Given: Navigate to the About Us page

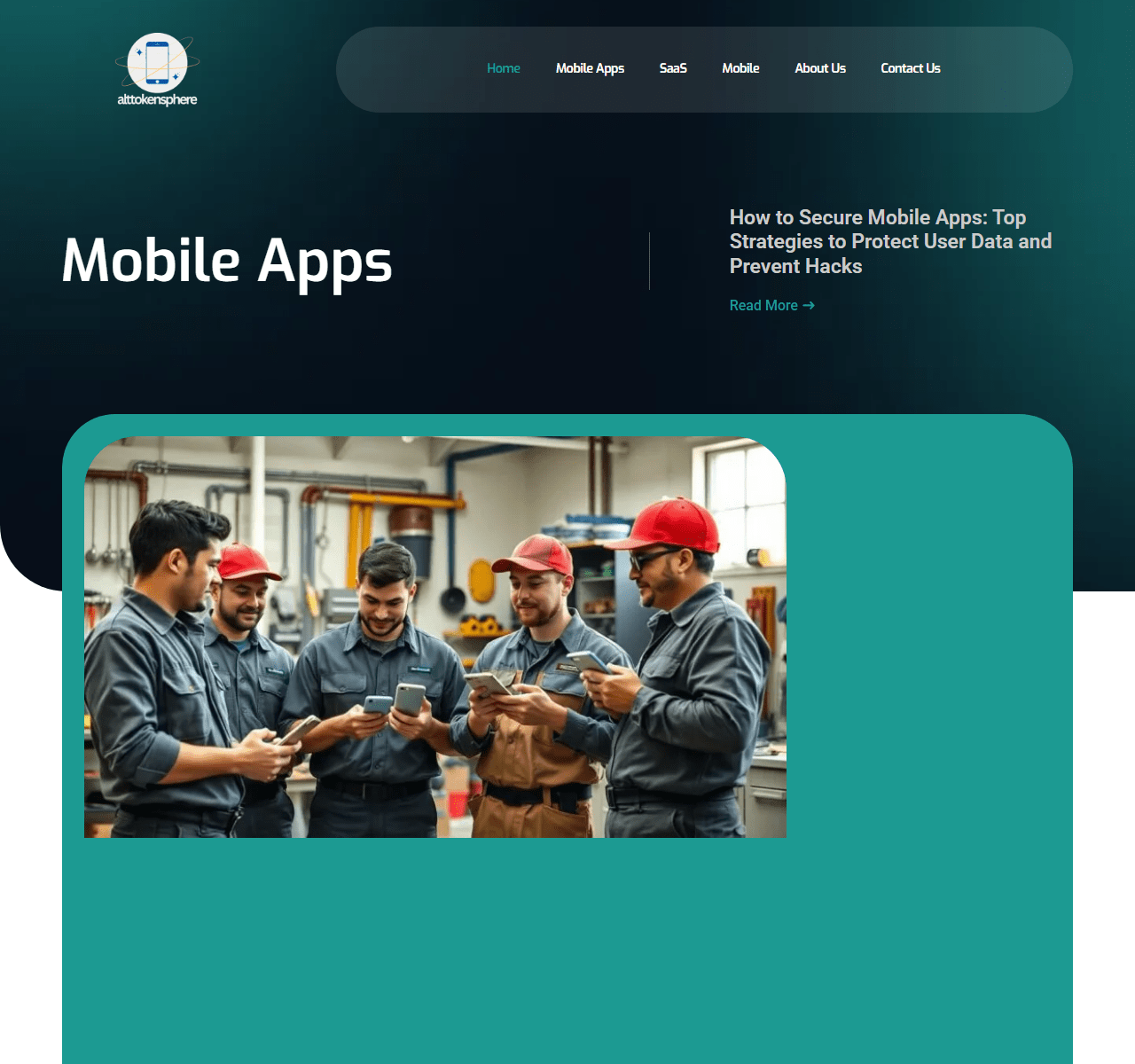Looking at the screenshot, I should tap(820, 68).
